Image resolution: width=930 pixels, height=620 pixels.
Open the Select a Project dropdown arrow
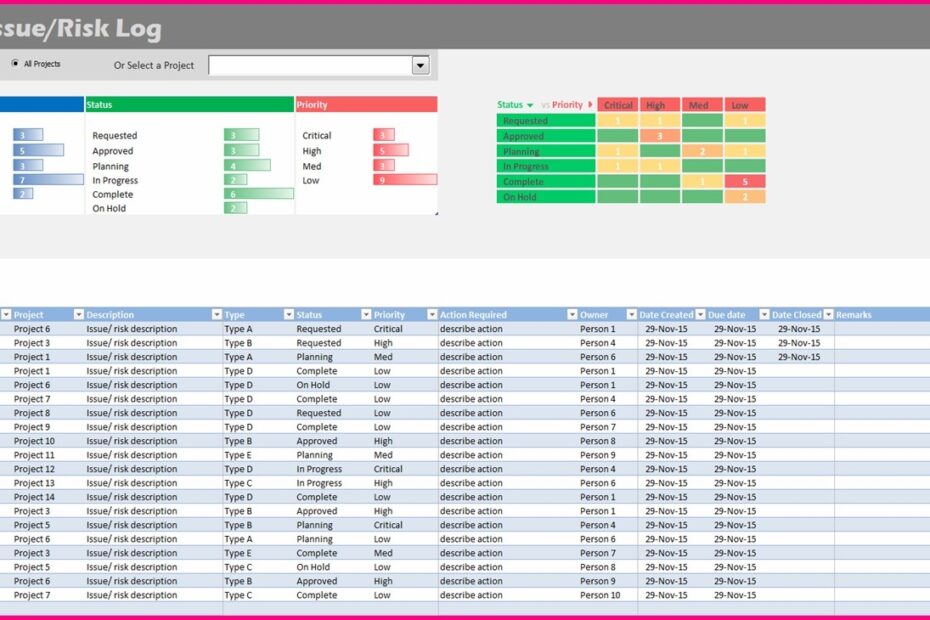coord(421,65)
